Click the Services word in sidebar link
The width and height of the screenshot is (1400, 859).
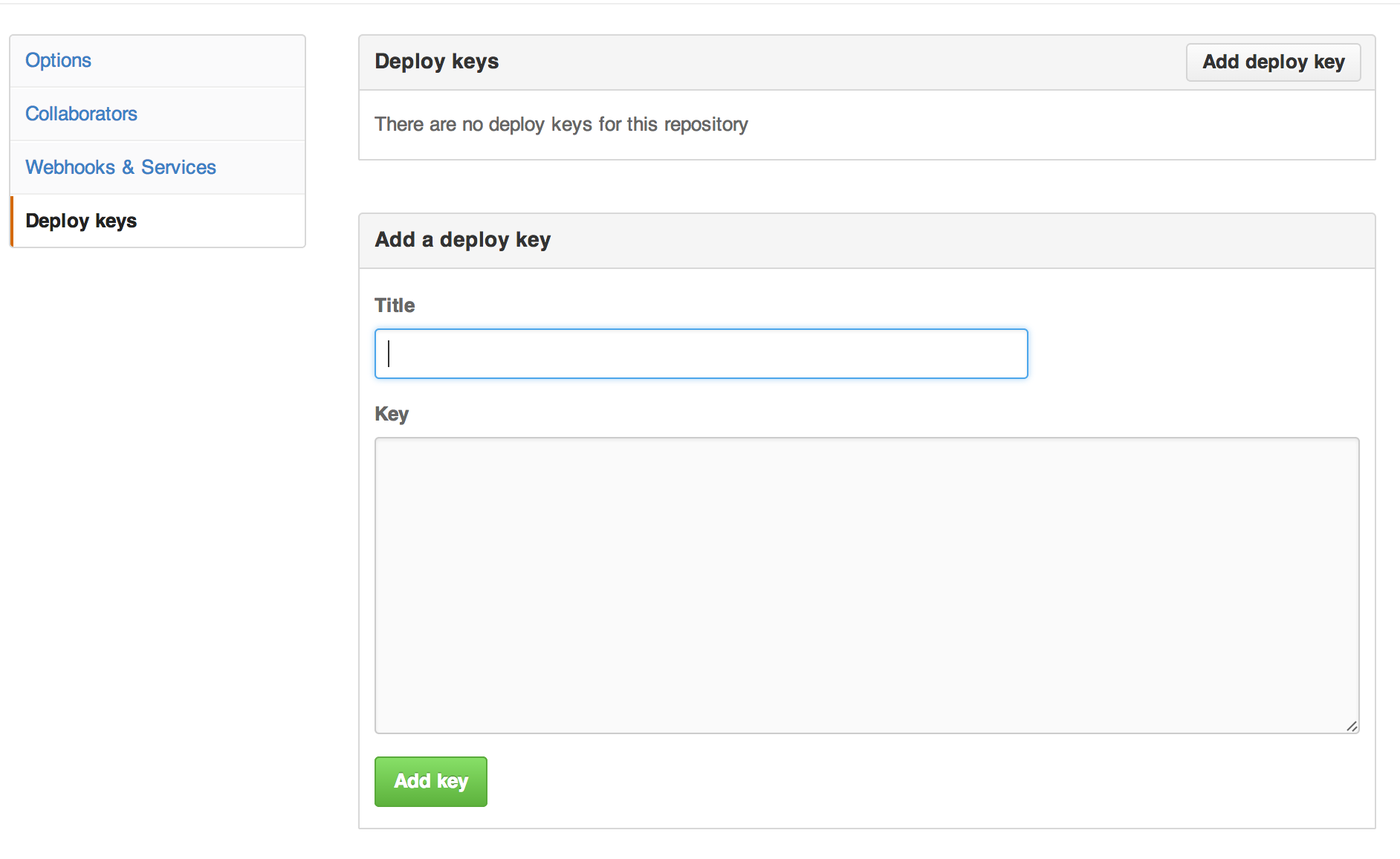[178, 167]
